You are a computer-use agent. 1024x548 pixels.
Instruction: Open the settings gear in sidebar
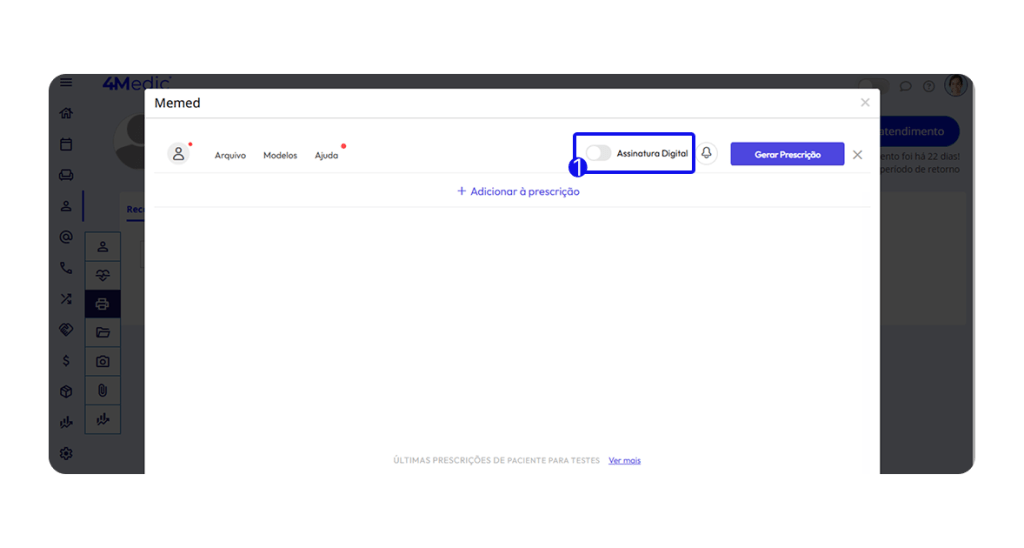point(66,453)
